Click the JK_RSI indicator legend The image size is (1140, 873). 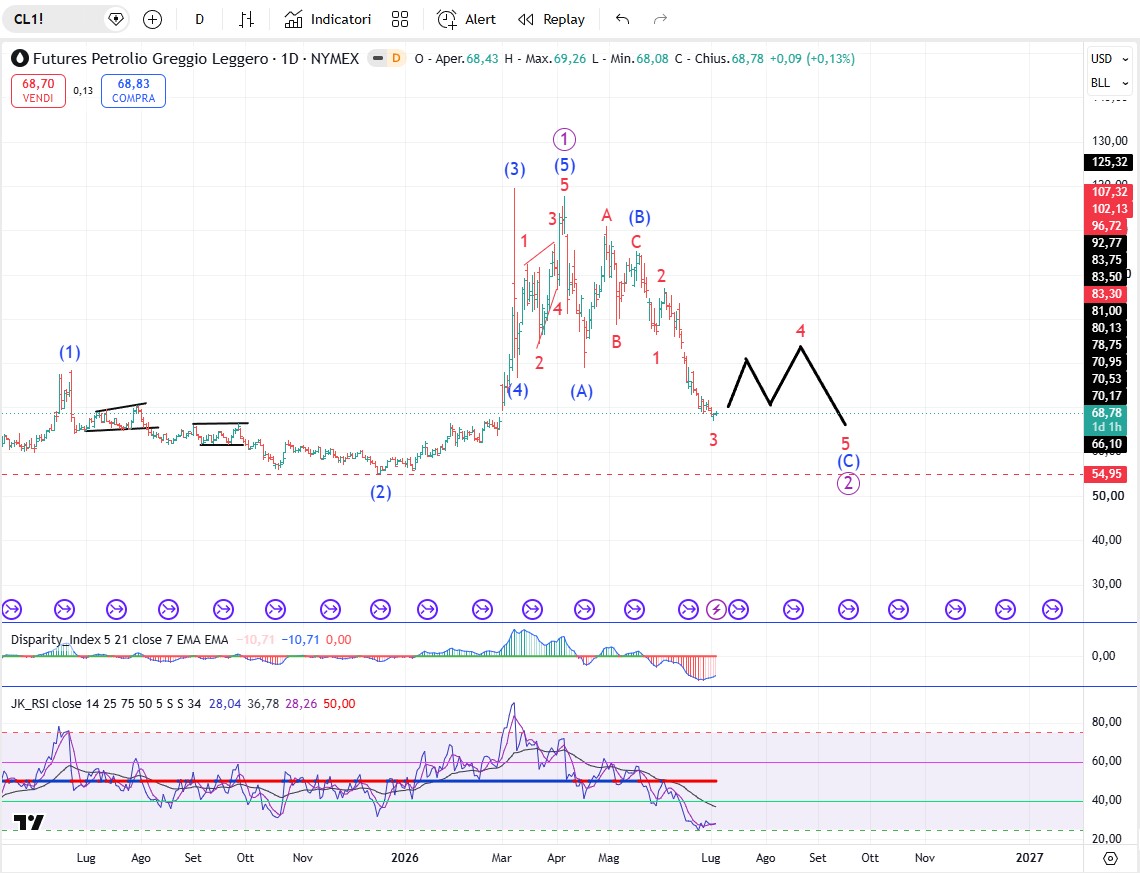click(105, 704)
